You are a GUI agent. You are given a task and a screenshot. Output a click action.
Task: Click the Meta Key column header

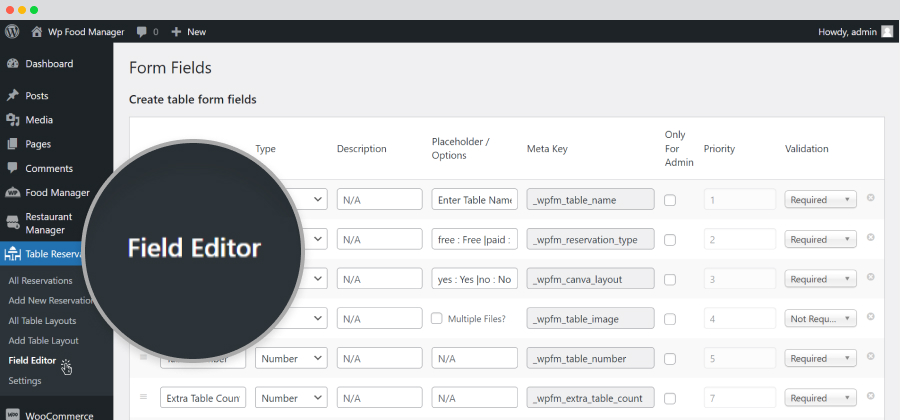pyautogui.click(x=547, y=149)
